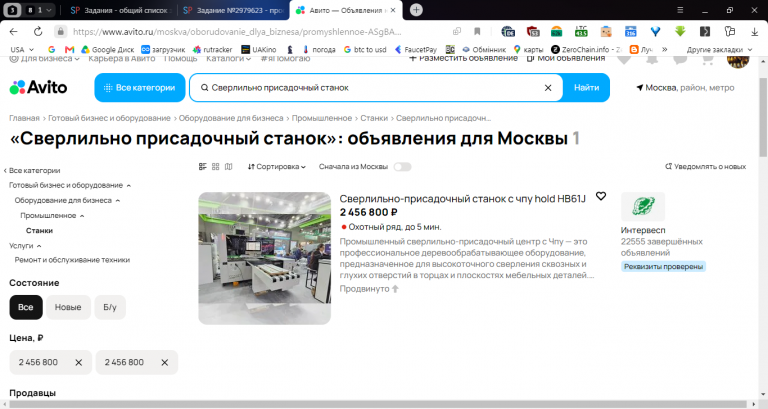768x409 pixels.
Task: Click the padlock site security icon
Action: click(60, 31)
